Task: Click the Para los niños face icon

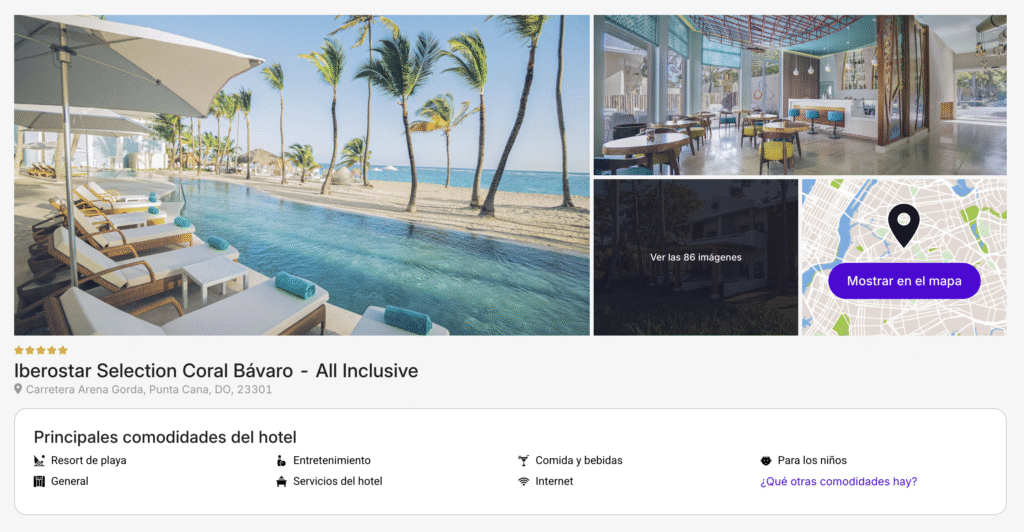Action: tap(766, 461)
